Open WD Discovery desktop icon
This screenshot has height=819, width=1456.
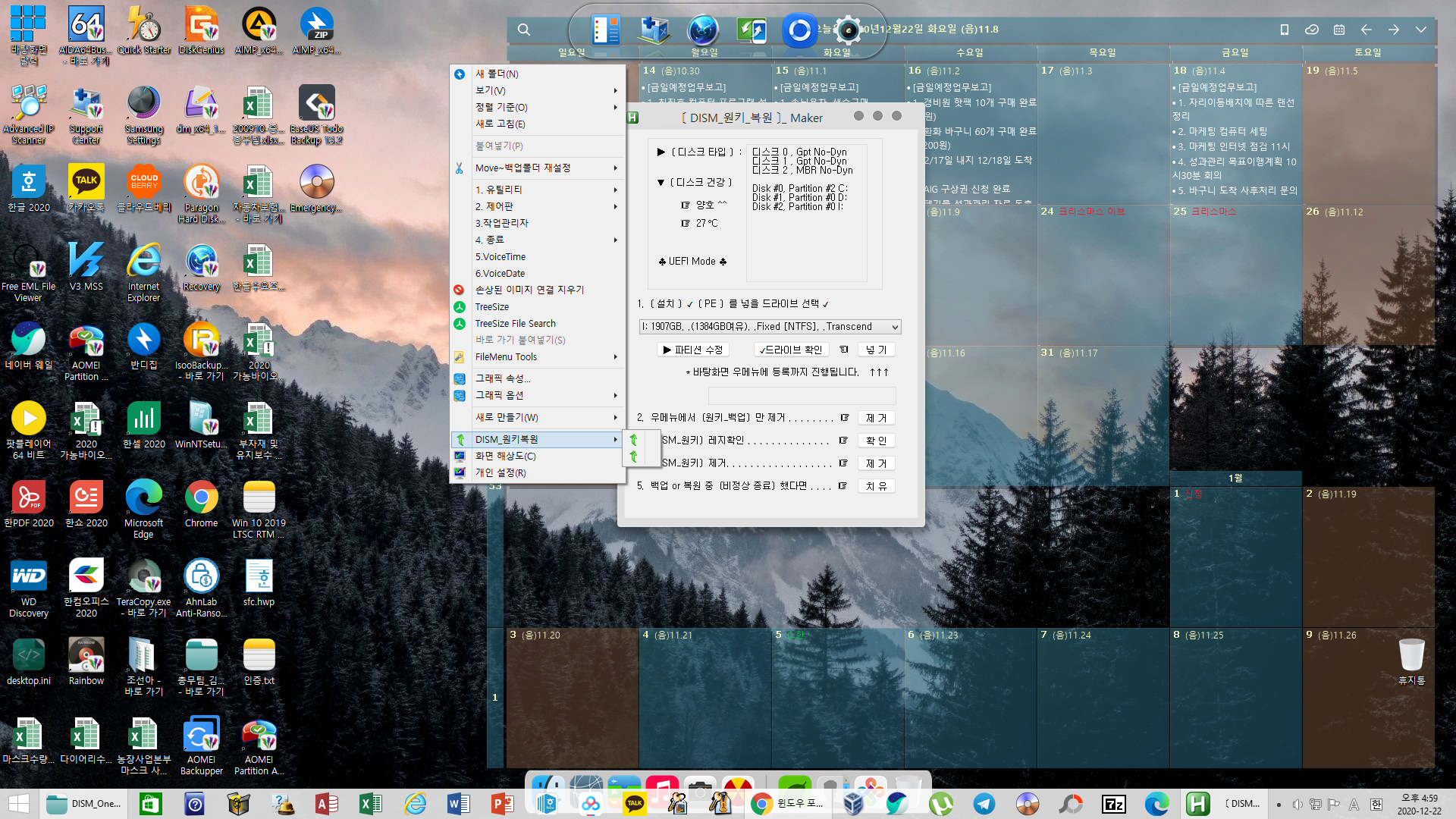click(28, 588)
